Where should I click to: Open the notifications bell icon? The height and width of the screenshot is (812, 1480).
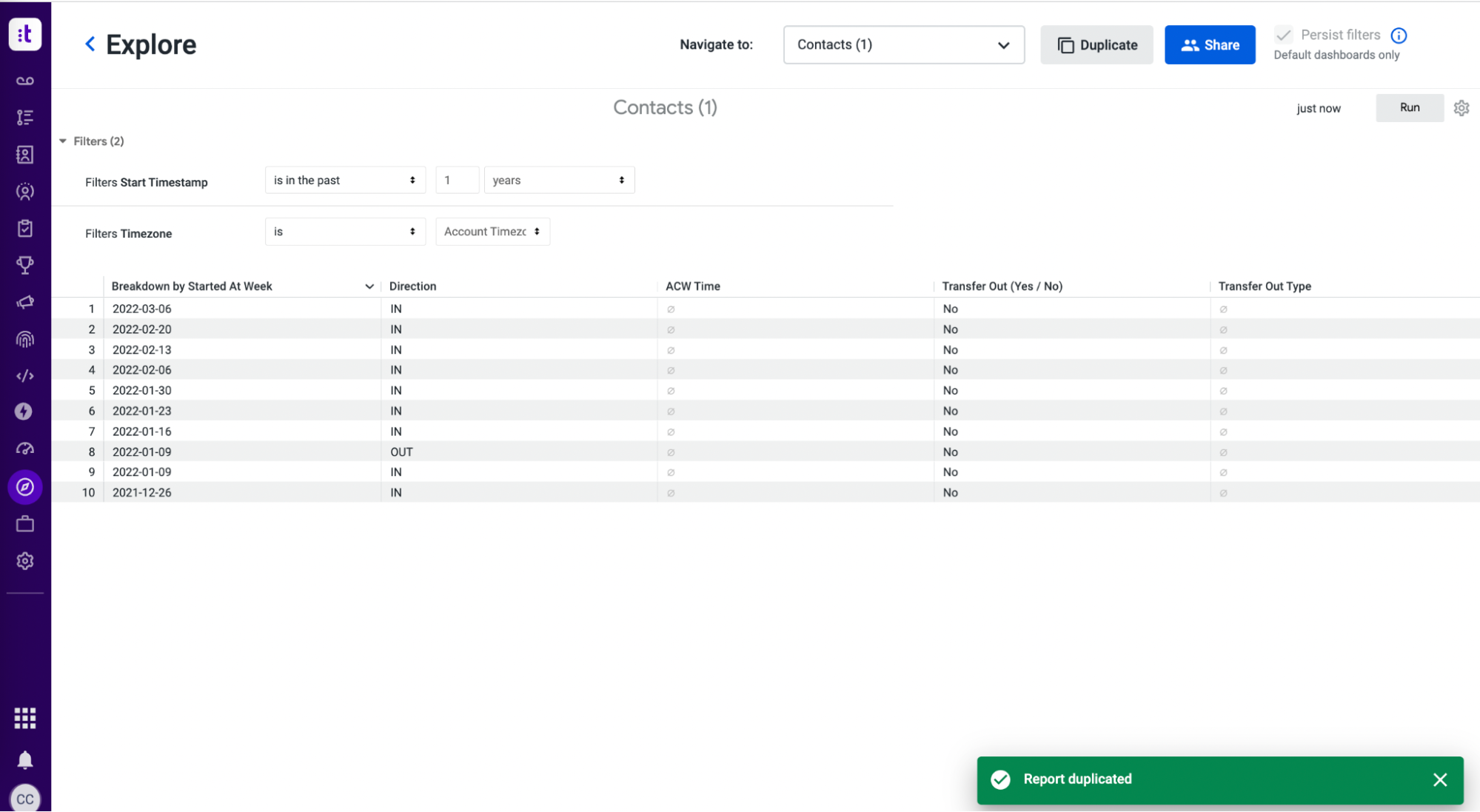click(x=25, y=760)
